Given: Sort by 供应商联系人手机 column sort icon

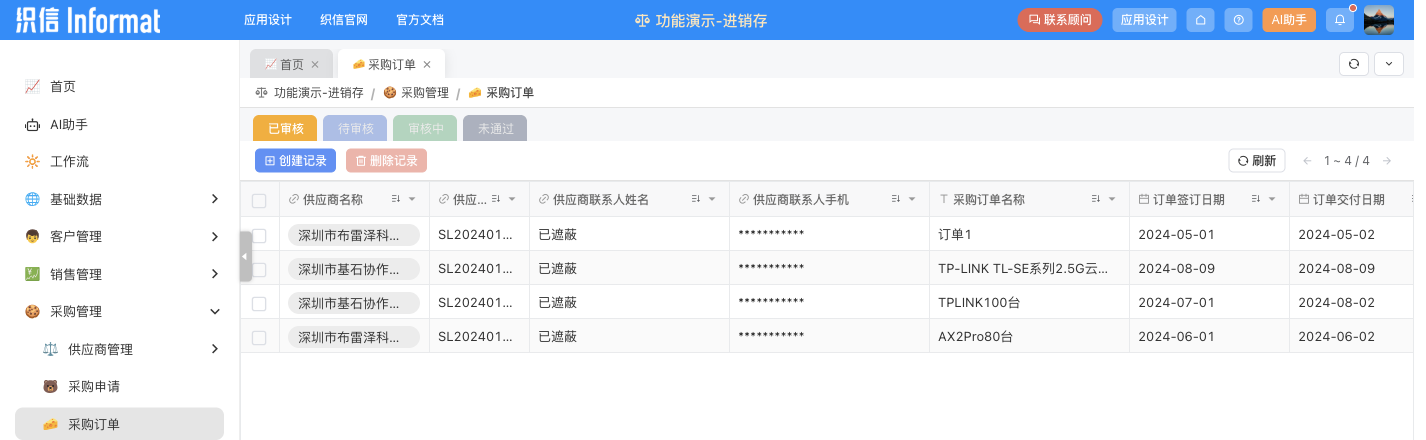Looking at the screenshot, I should pos(896,199).
